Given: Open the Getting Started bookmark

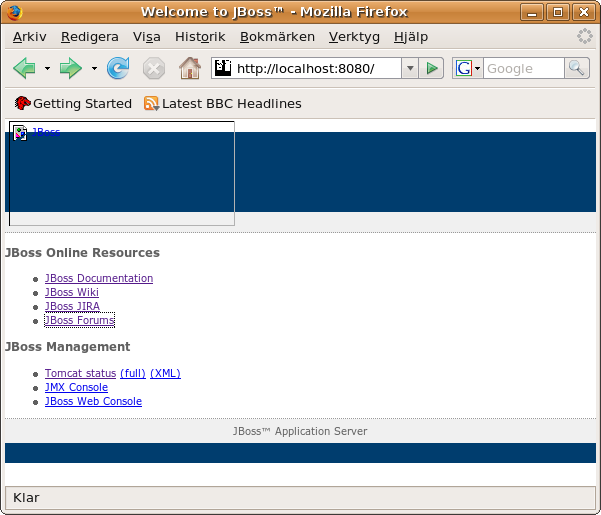Looking at the screenshot, I should pyautogui.click(x=73, y=103).
